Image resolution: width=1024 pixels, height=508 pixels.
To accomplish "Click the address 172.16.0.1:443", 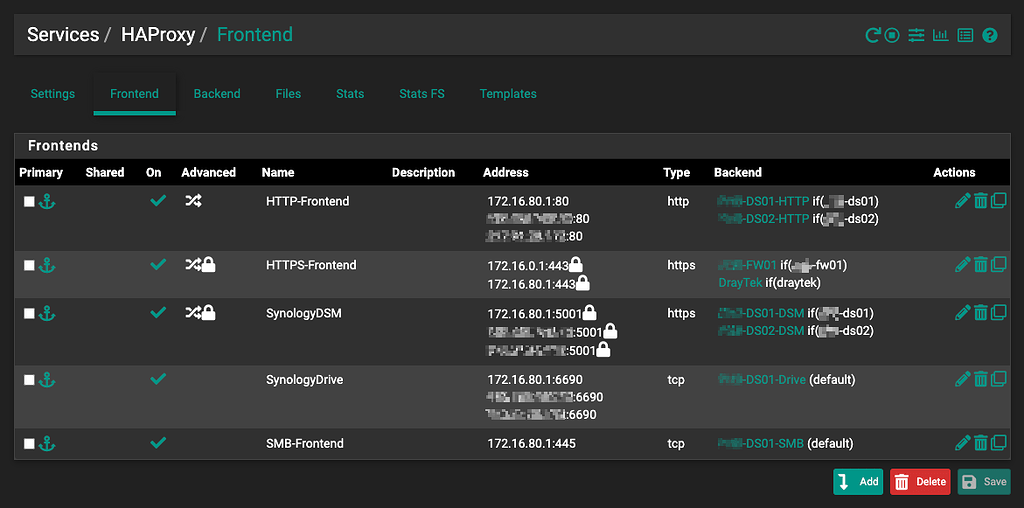I will pos(528,266).
